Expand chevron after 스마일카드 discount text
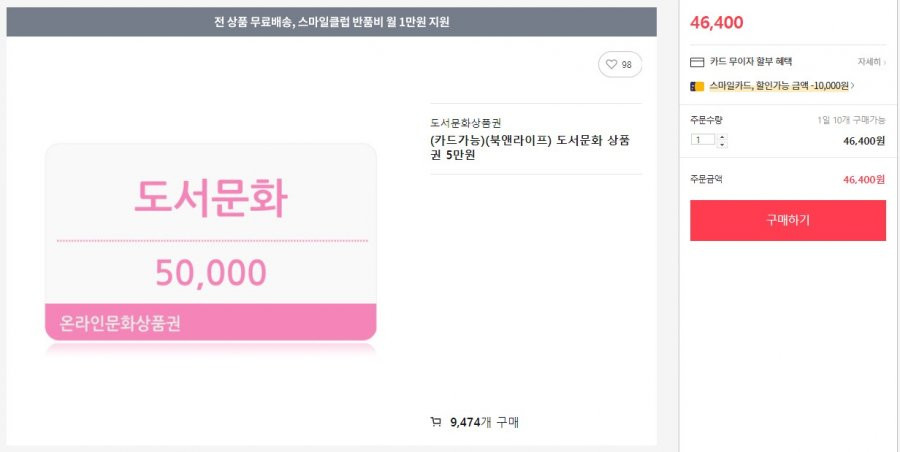900x452 pixels. point(852,86)
